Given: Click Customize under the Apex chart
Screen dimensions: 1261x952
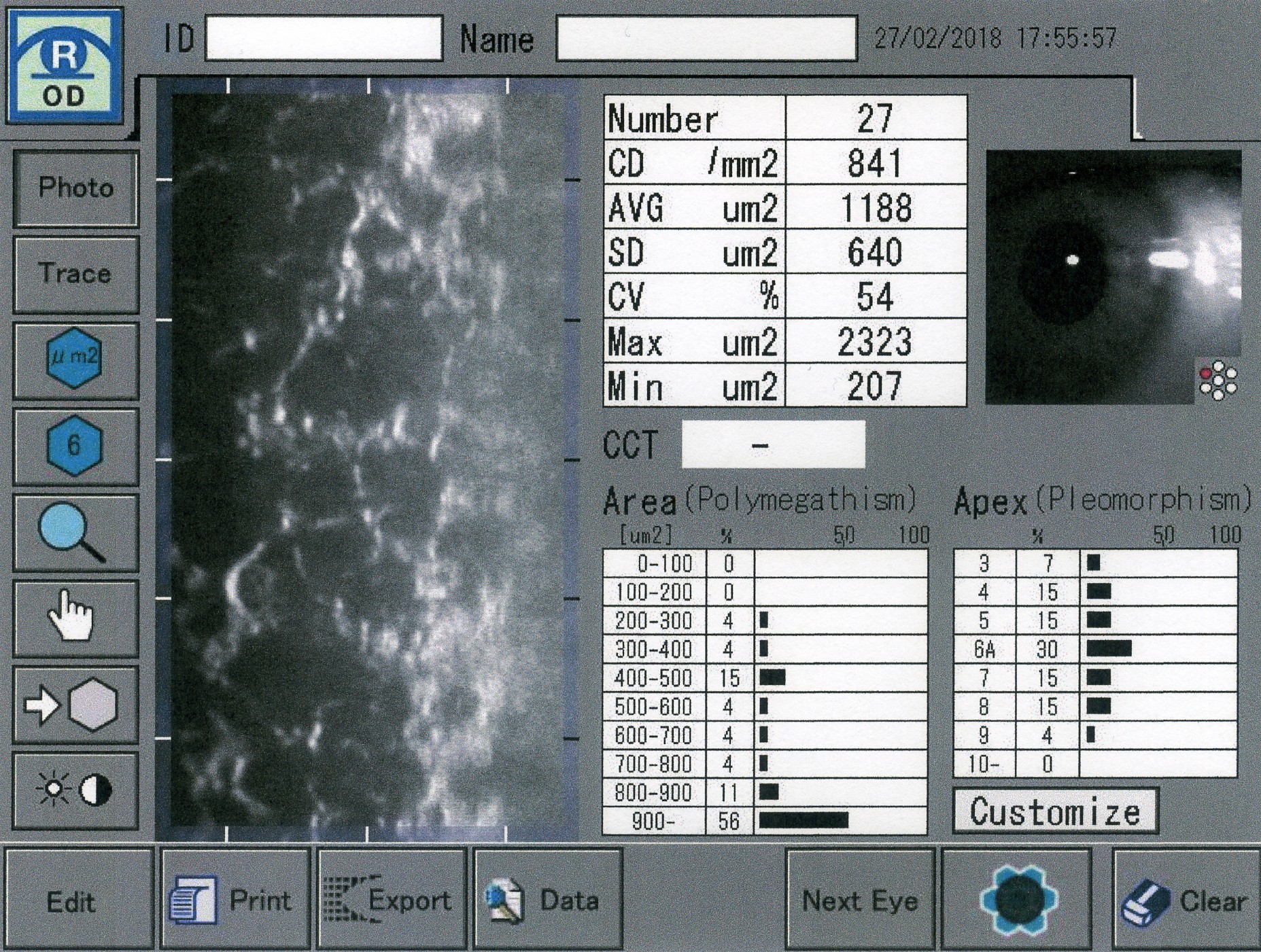Looking at the screenshot, I should (x=1054, y=811).
